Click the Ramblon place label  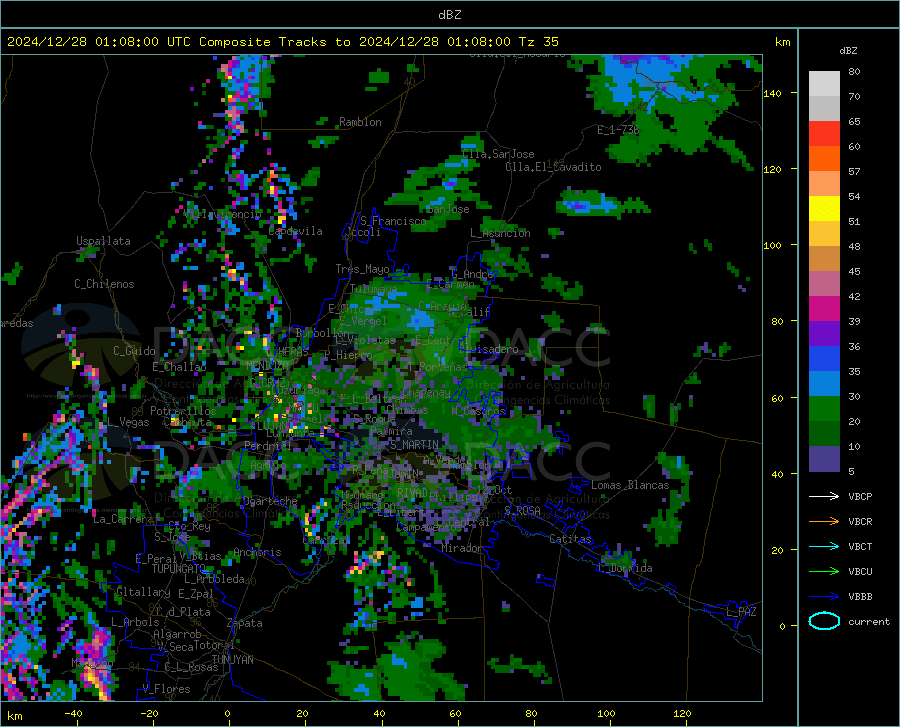[360, 122]
